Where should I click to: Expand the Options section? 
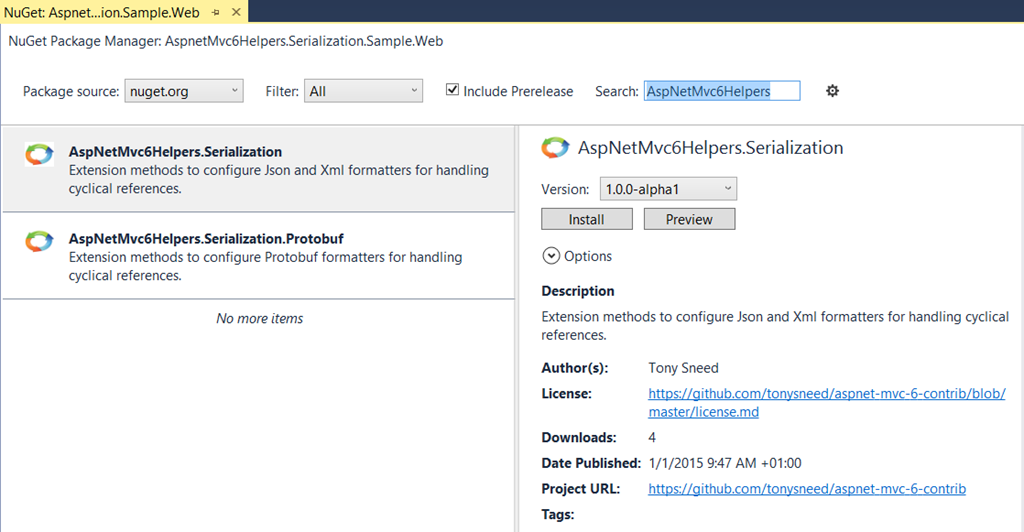(577, 256)
